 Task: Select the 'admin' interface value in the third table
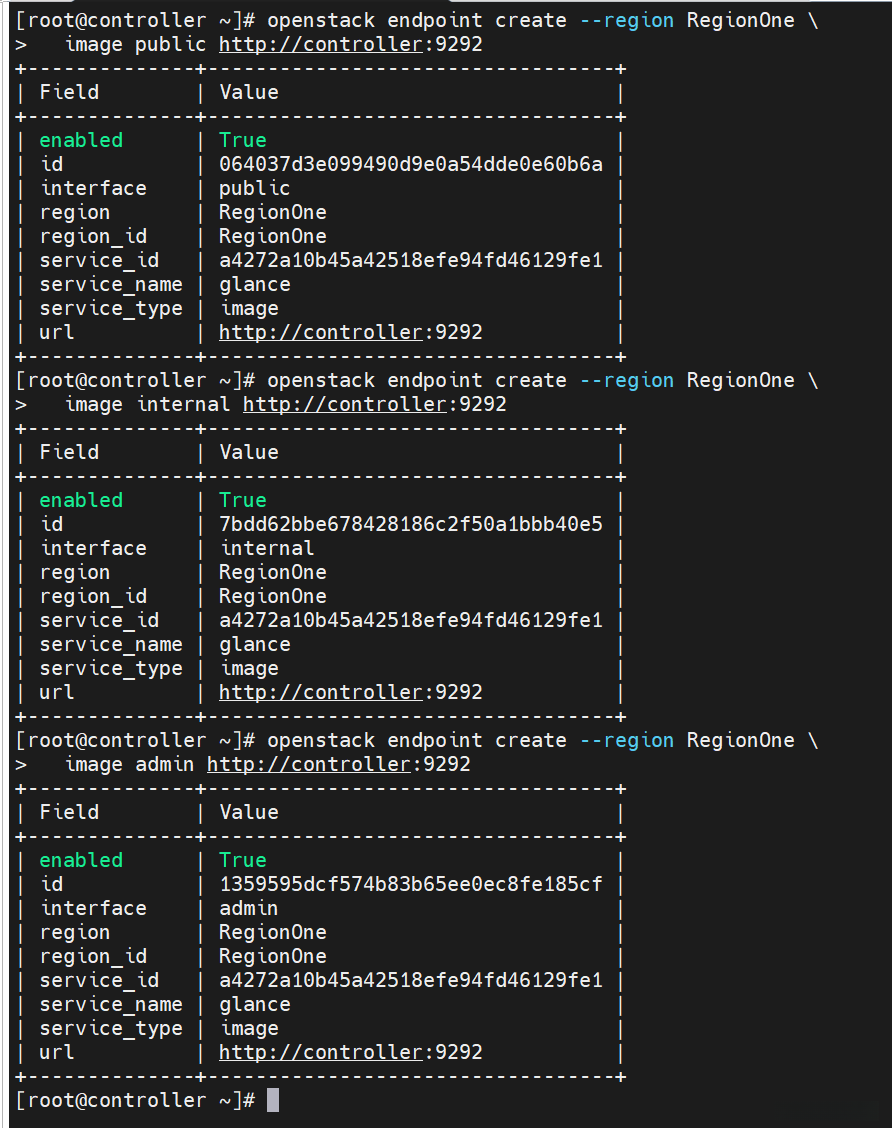[249, 908]
